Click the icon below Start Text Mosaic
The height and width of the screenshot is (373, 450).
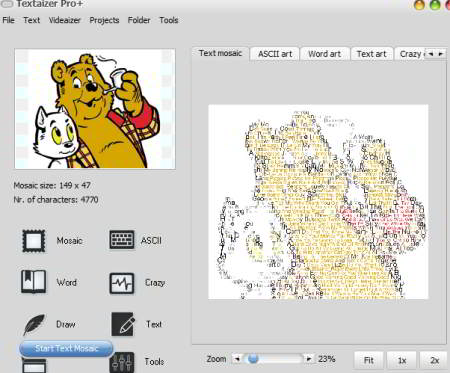(34, 366)
